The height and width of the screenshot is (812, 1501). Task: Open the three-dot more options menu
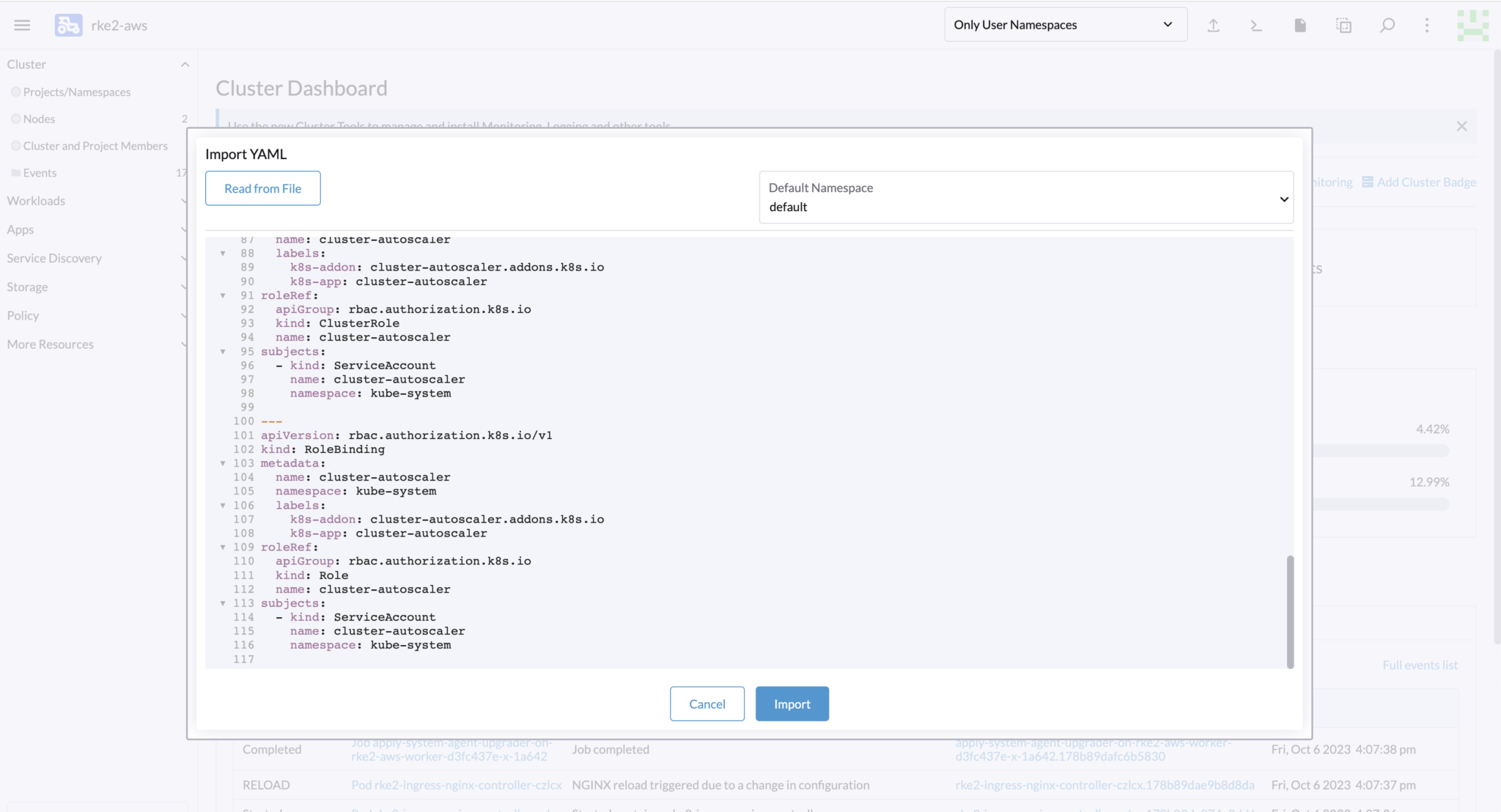tap(1426, 25)
